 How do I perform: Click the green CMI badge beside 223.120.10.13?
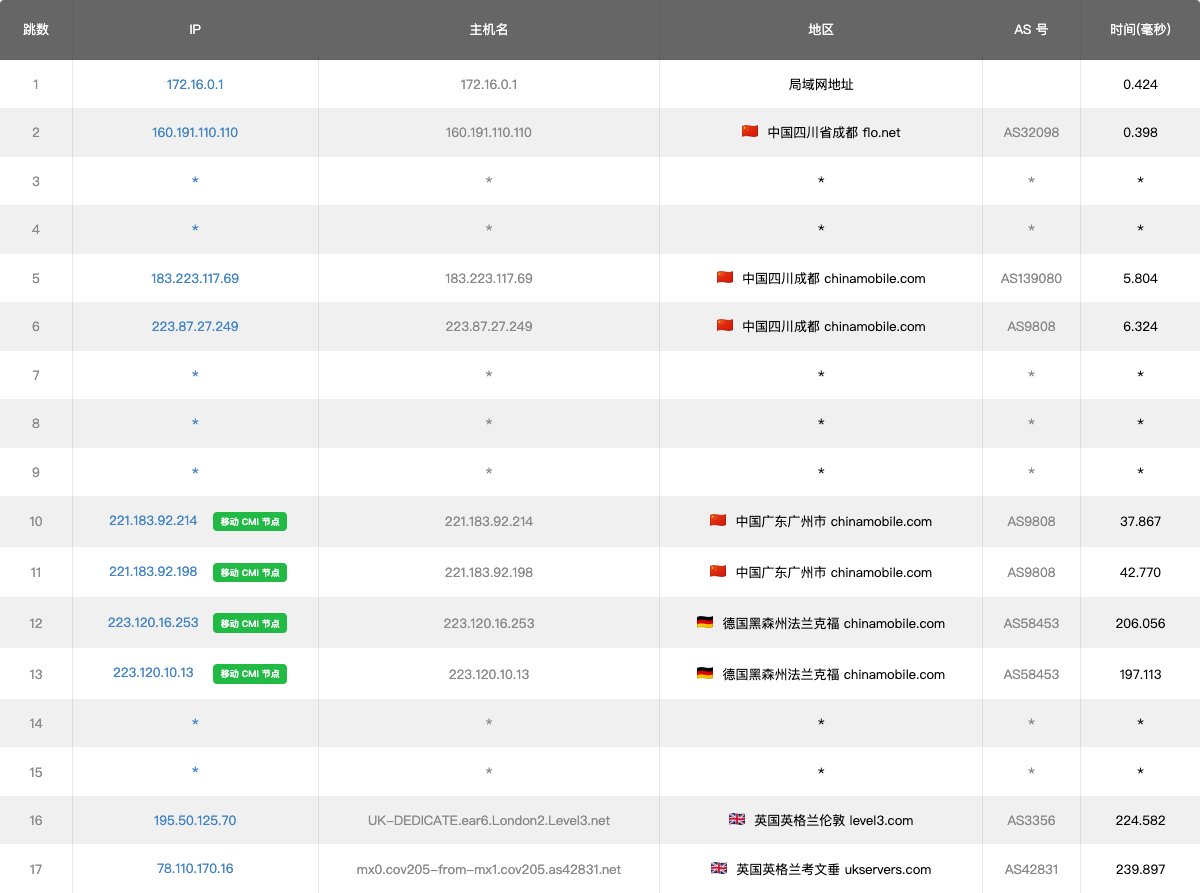tap(249, 674)
